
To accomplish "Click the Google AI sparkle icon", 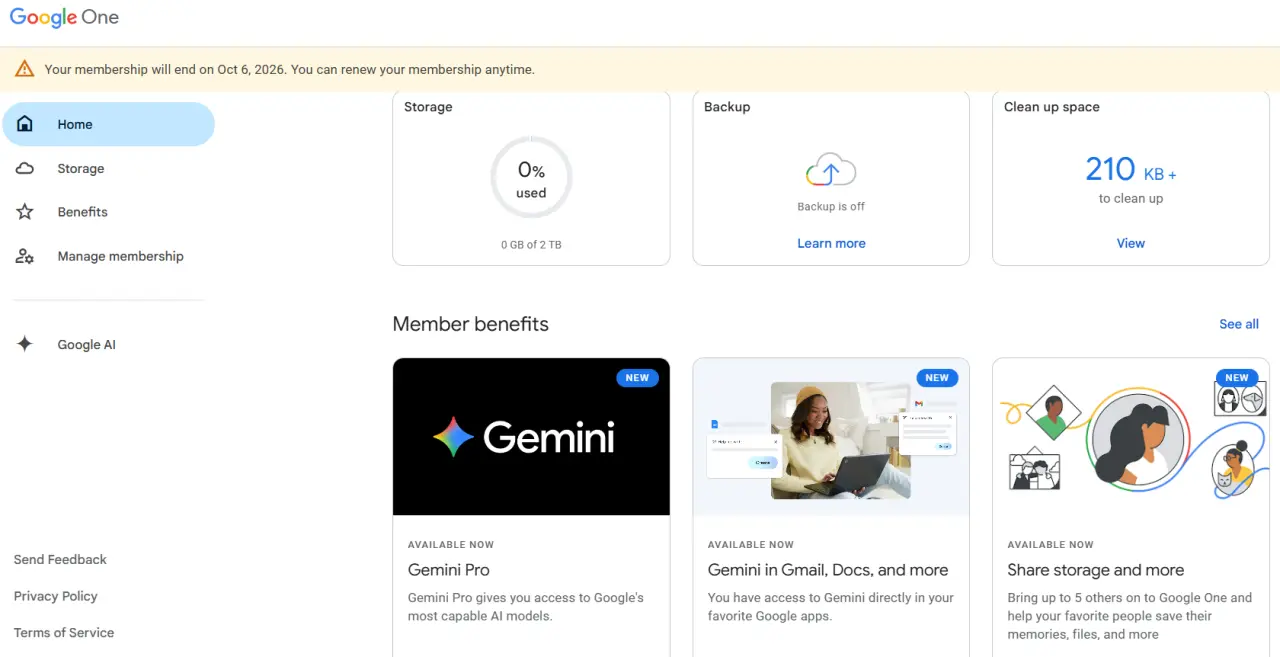I will (25, 344).
